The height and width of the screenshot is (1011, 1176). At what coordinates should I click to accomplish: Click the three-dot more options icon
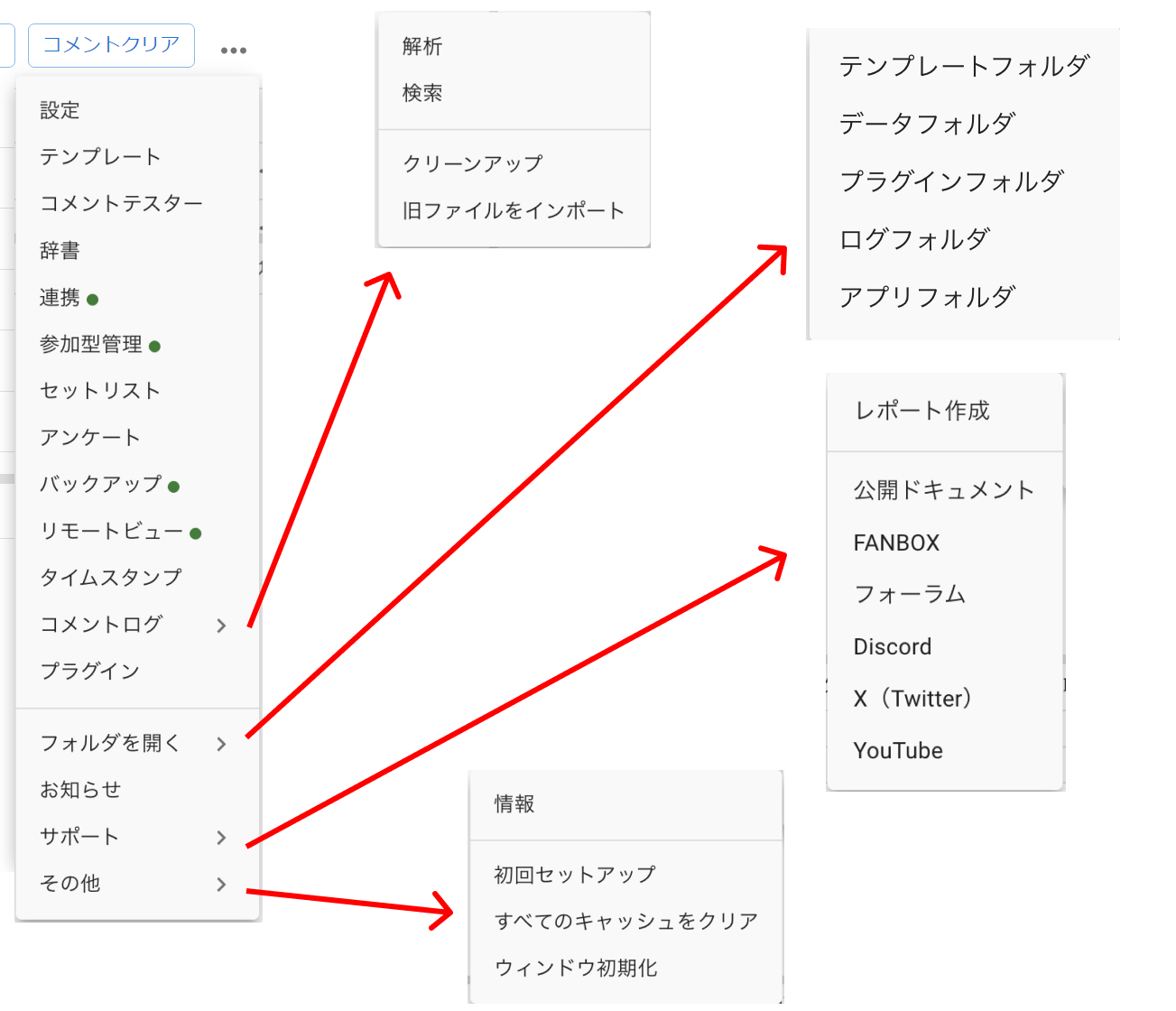(x=234, y=51)
